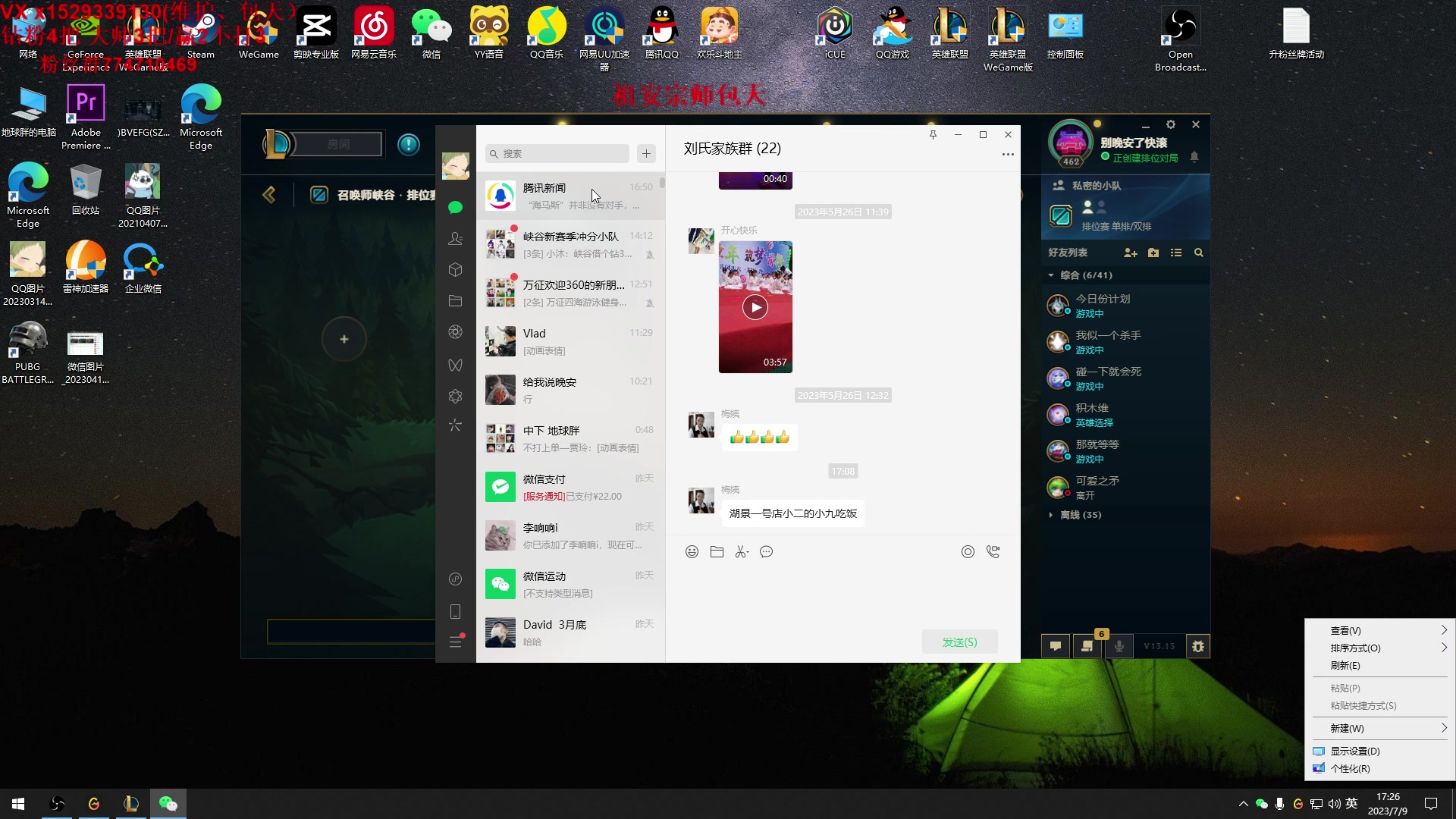Open WeChat chats tab in sidebar
The width and height of the screenshot is (1456, 819).
click(x=455, y=207)
